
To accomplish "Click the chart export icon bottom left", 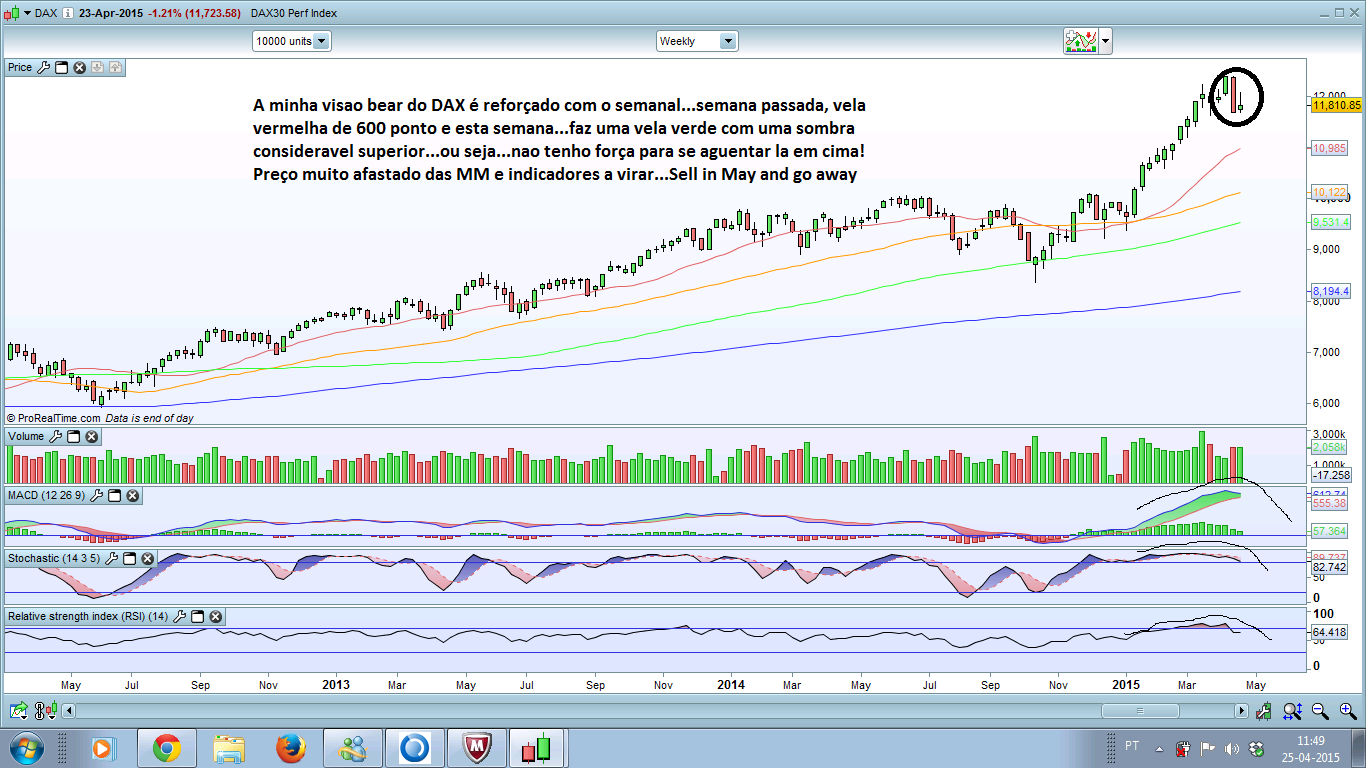I will [20, 711].
